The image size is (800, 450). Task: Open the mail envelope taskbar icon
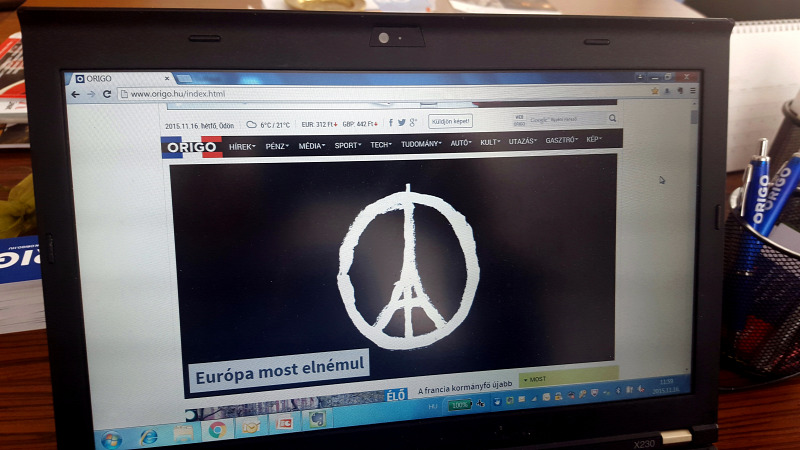[x=251, y=427]
